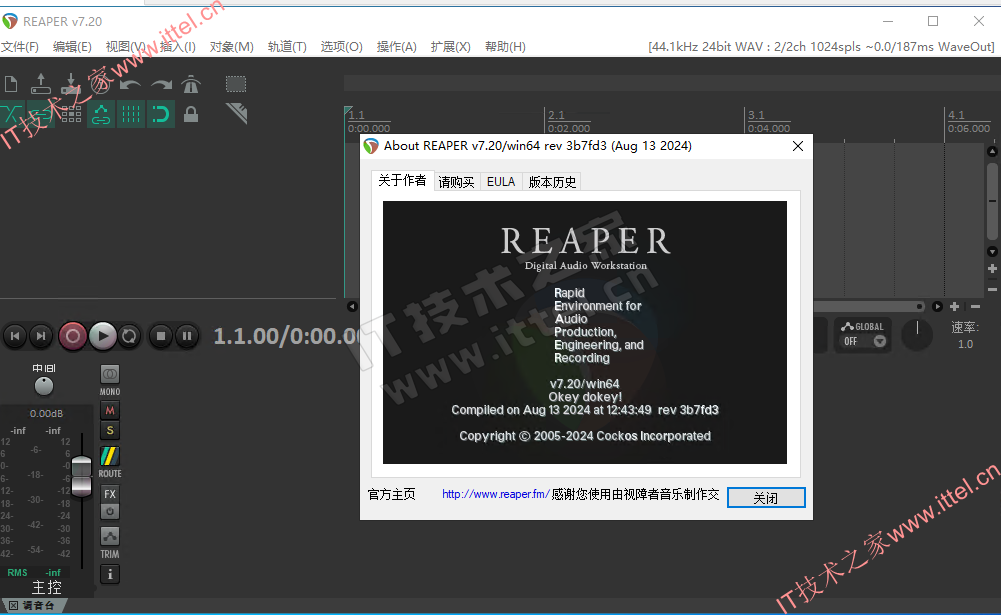
Task: Click the playrate value 1.0 field
Action: 965,344
